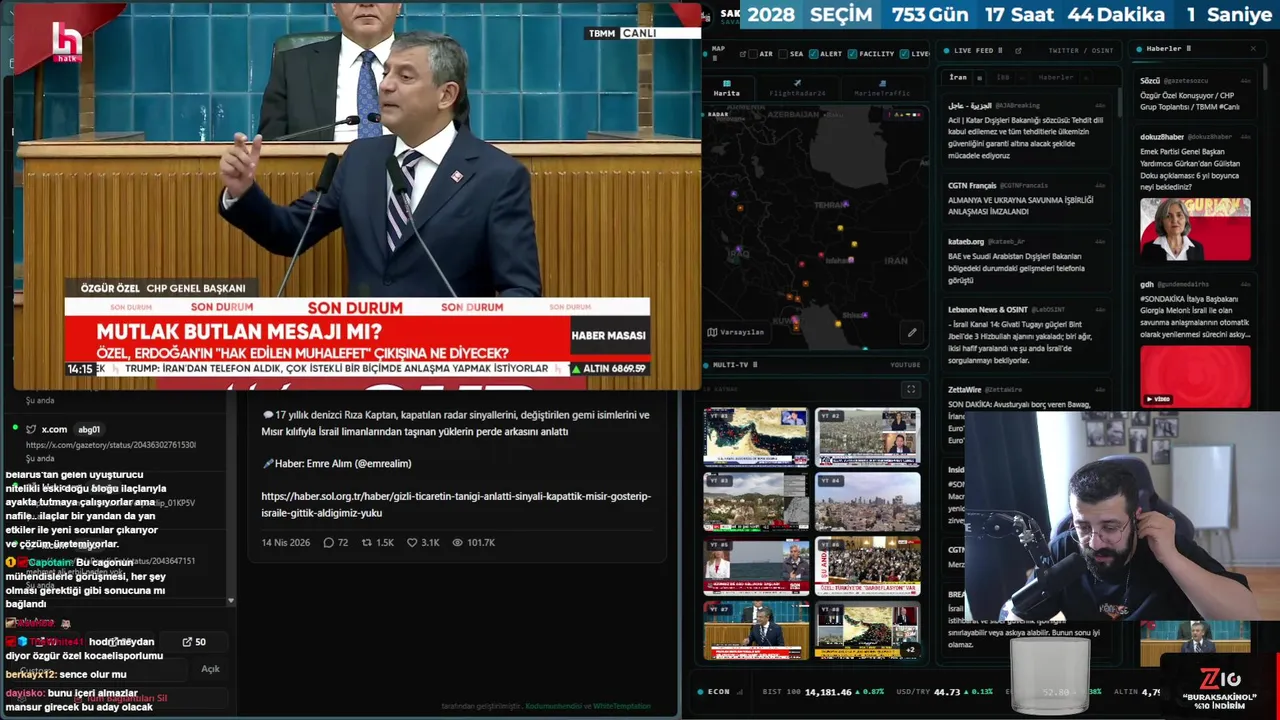The width and height of the screenshot is (1280, 720).
Task: Enable the SEA layer checkbox
Action: 783,54
